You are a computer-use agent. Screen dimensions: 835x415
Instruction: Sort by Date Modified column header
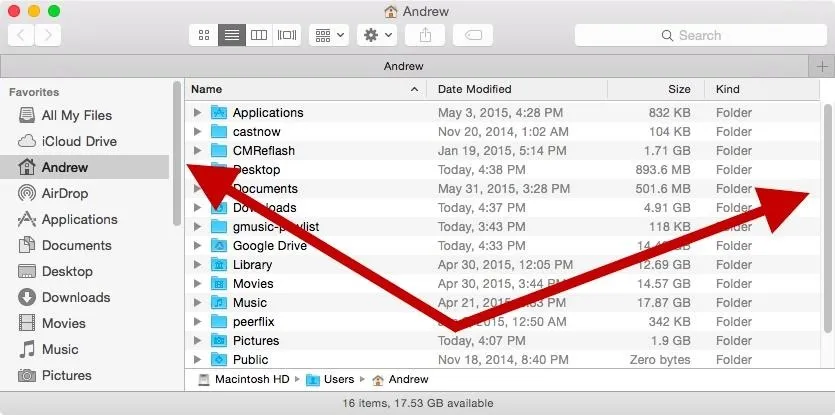[x=517, y=89]
